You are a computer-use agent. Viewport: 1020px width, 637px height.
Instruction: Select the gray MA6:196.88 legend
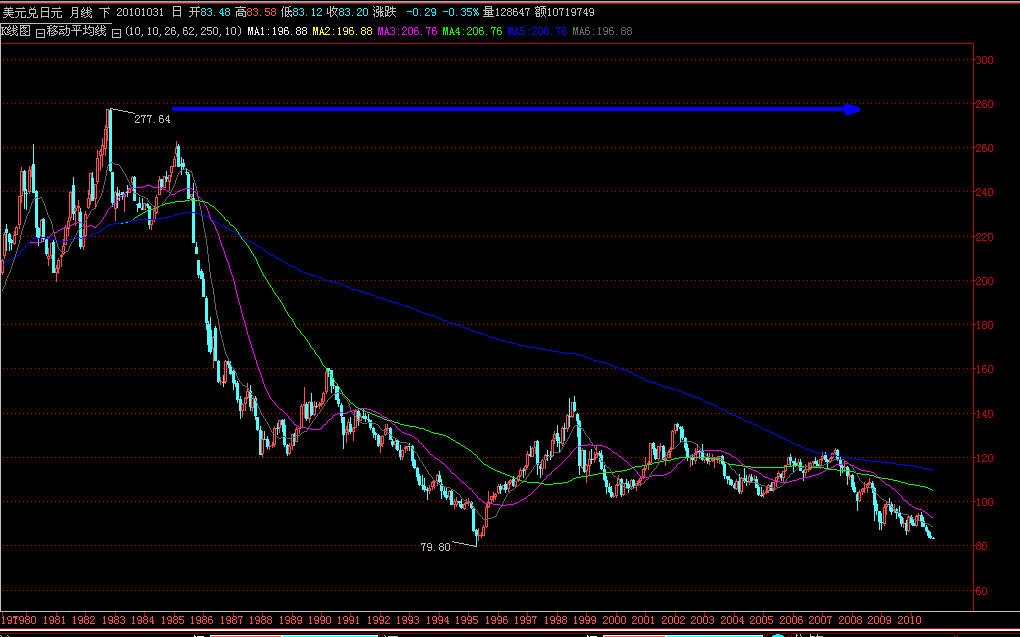602,31
